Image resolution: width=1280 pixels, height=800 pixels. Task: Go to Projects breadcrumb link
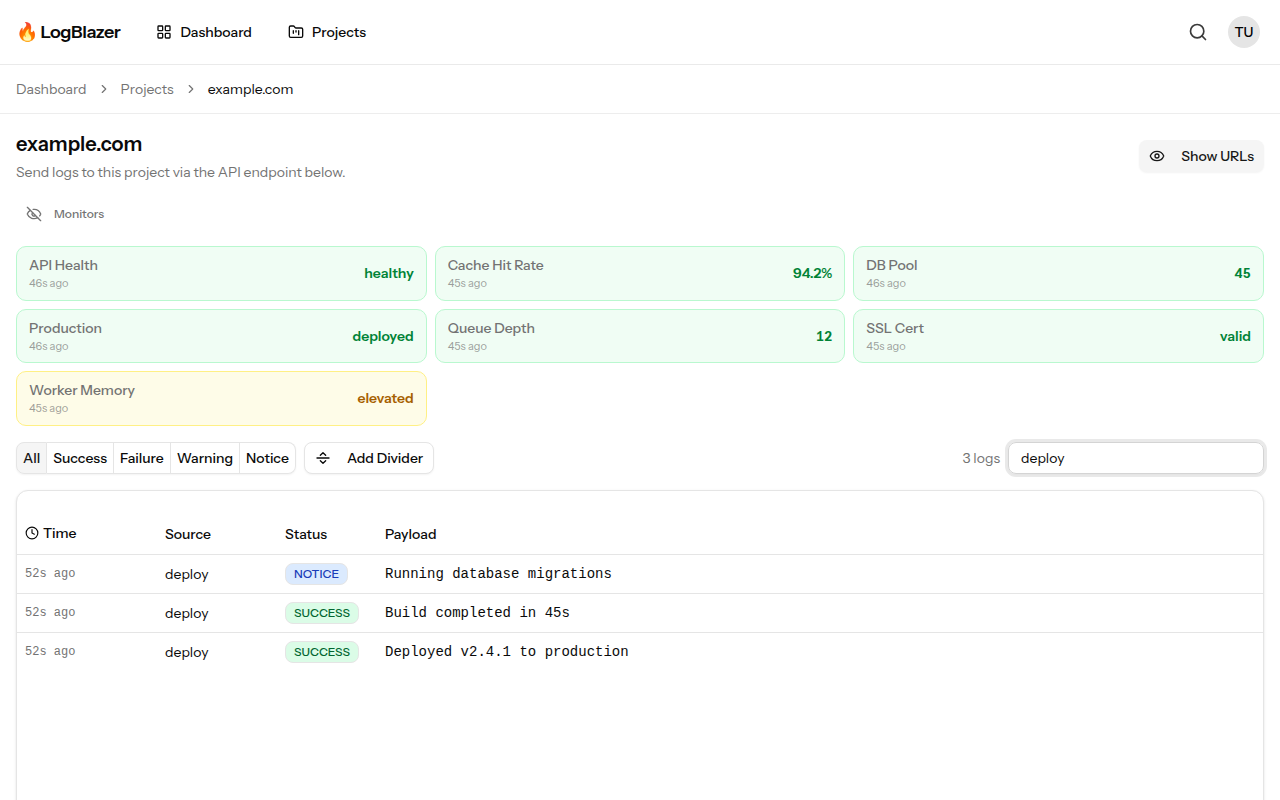pos(147,89)
